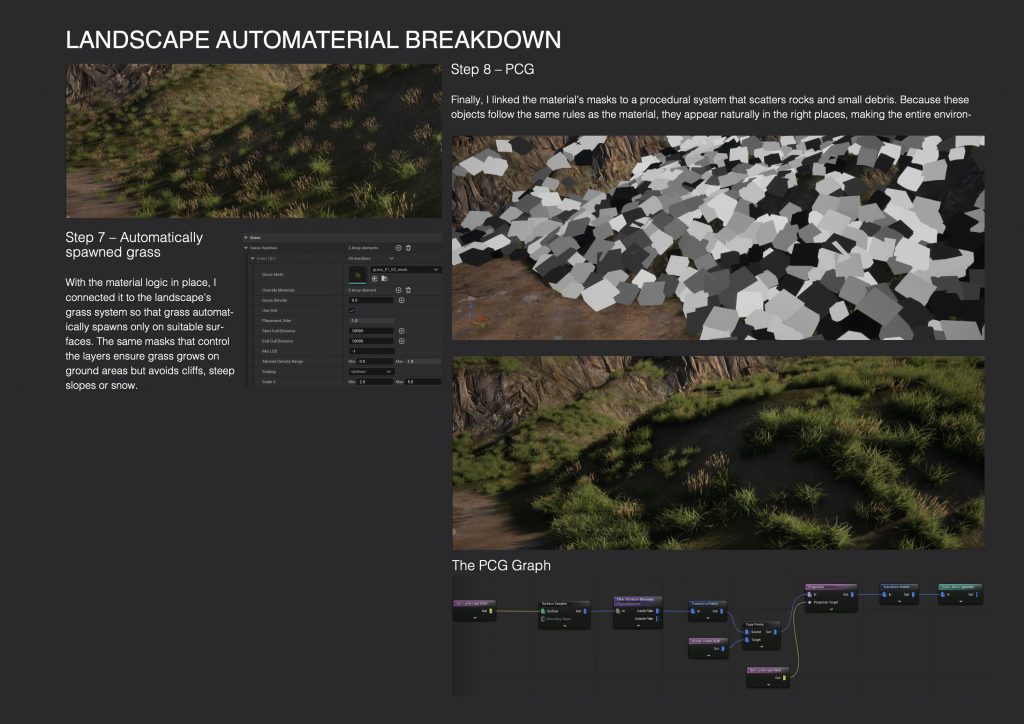This screenshot has width=1024, height=724.
Task: Select the Static Mesh Spawner node
Action: 960,586
